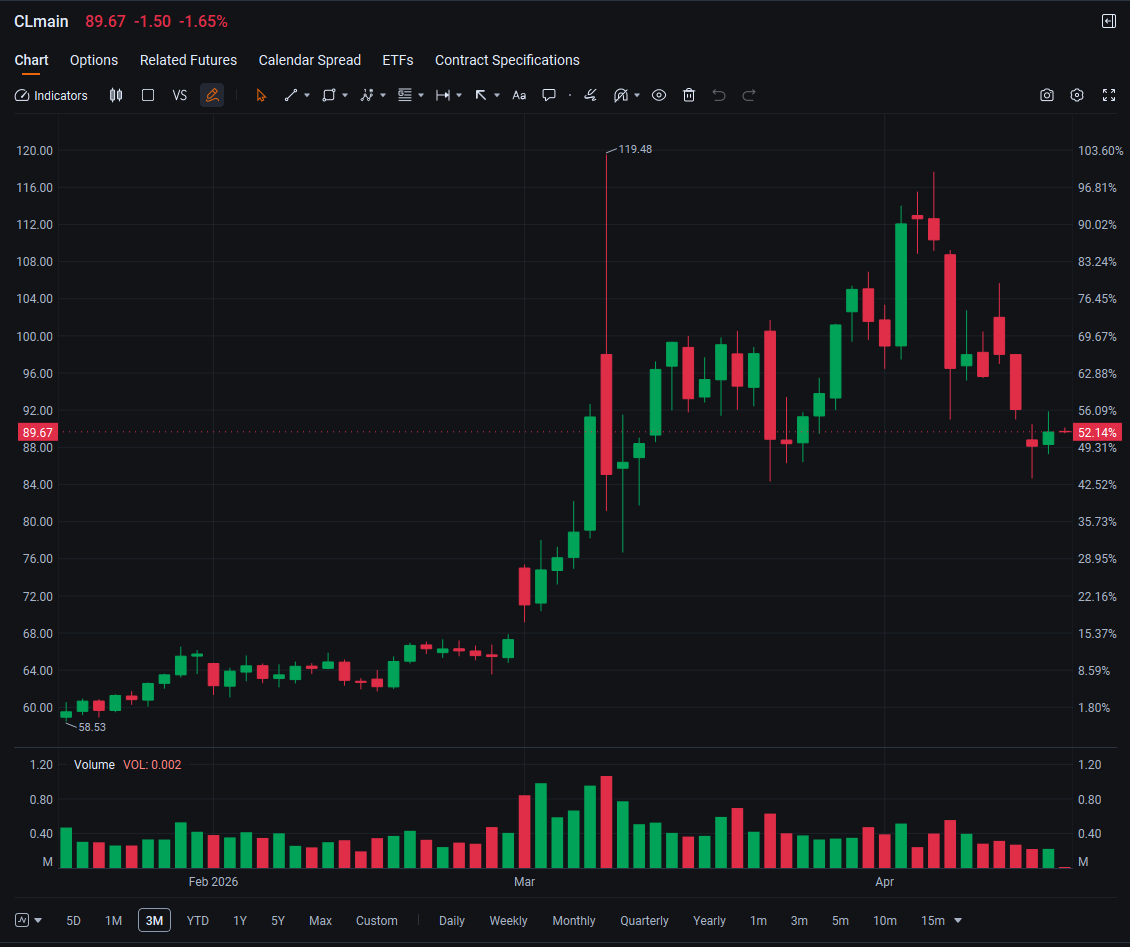Select the 1Y time range
Image resolution: width=1130 pixels, height=947 pixels.
click(x=240, y=920)
